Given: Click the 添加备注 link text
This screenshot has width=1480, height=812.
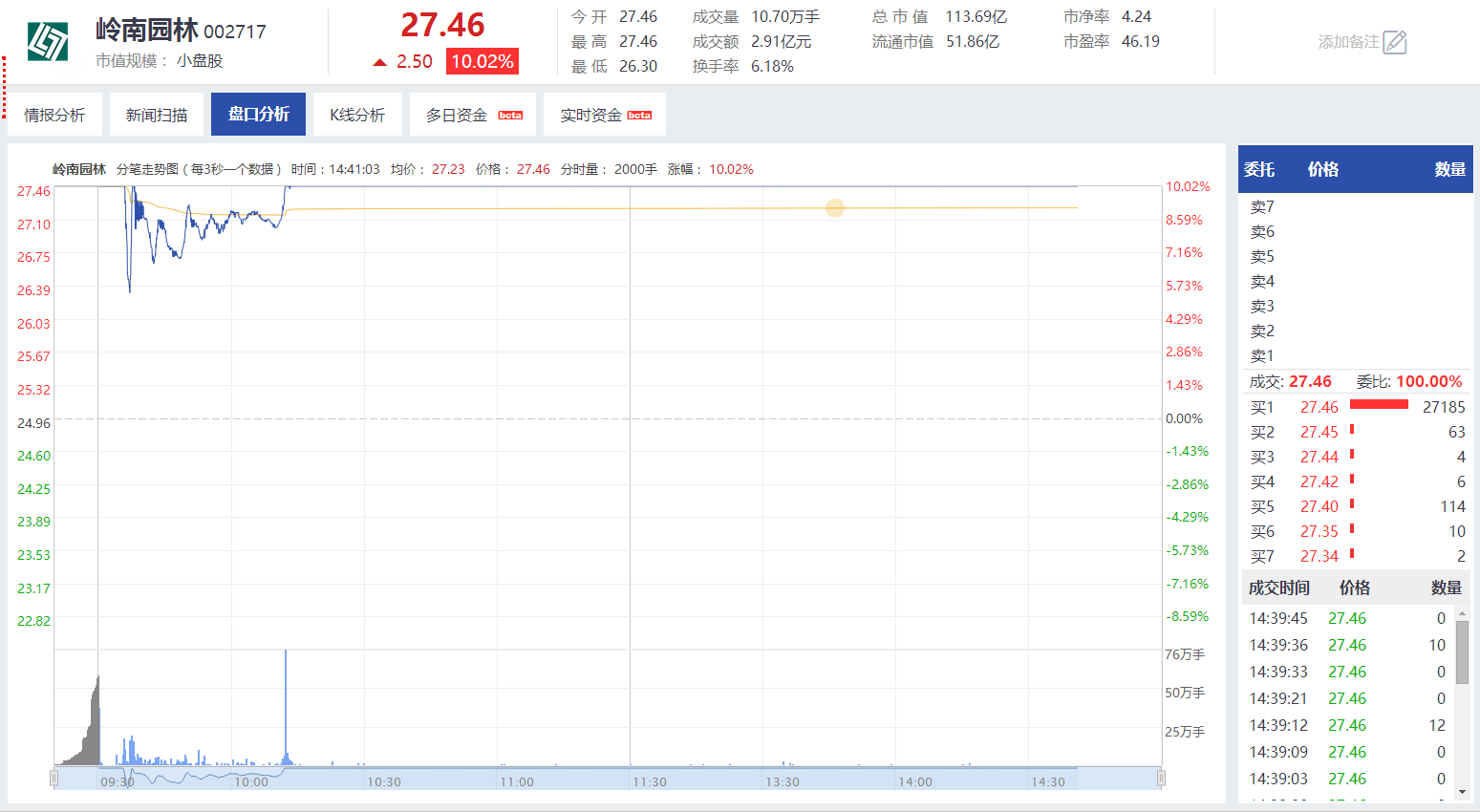Looking at the screenshot, I should [1348, 42].
